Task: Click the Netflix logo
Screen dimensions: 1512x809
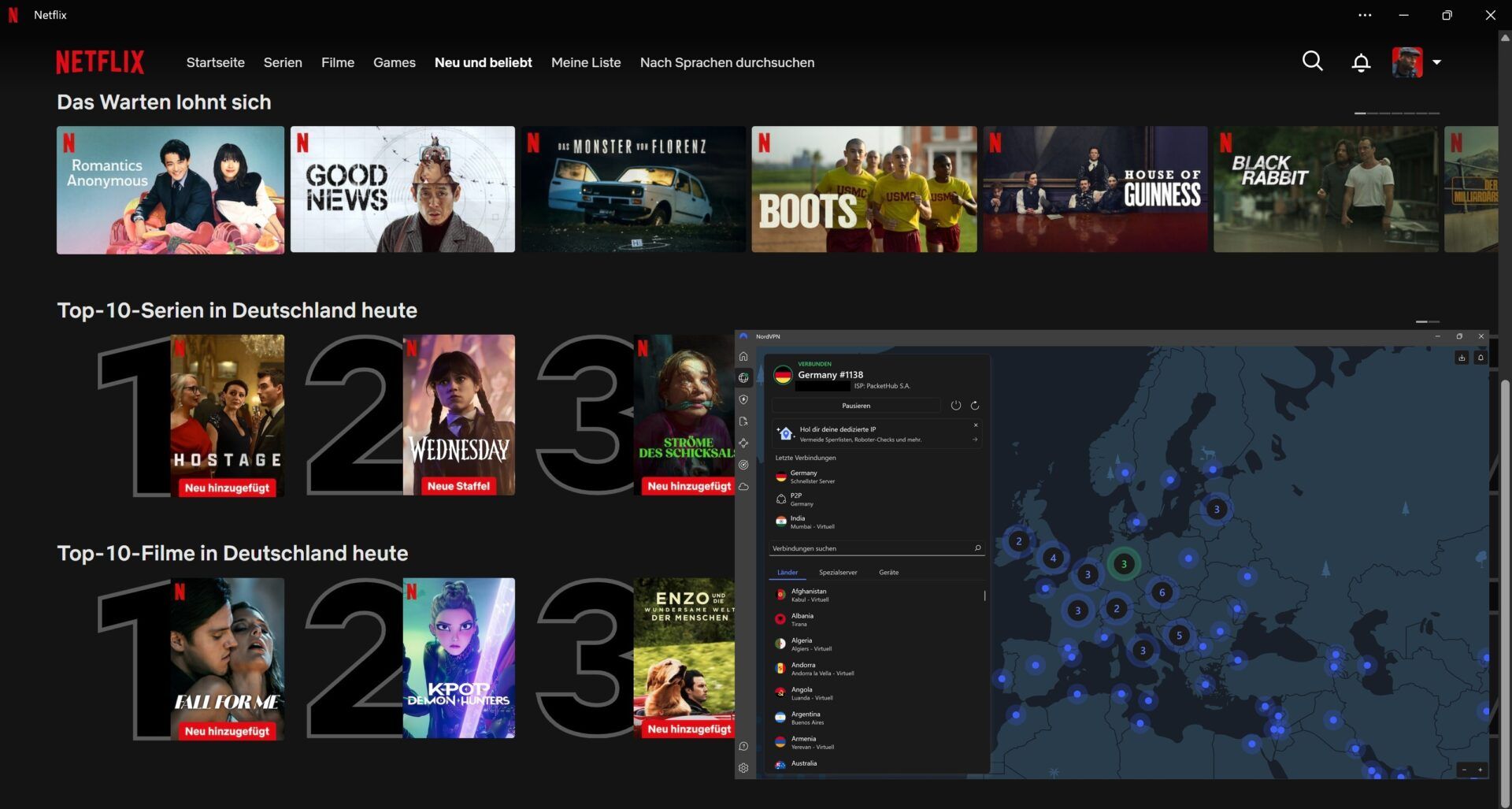Action: coord(100,62)
